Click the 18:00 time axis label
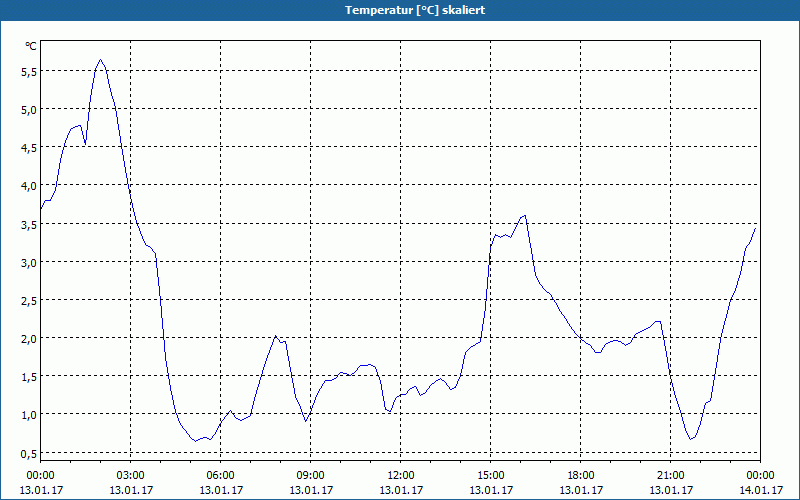The width and height of the screenshot is (800, 500). coord(581,476)
